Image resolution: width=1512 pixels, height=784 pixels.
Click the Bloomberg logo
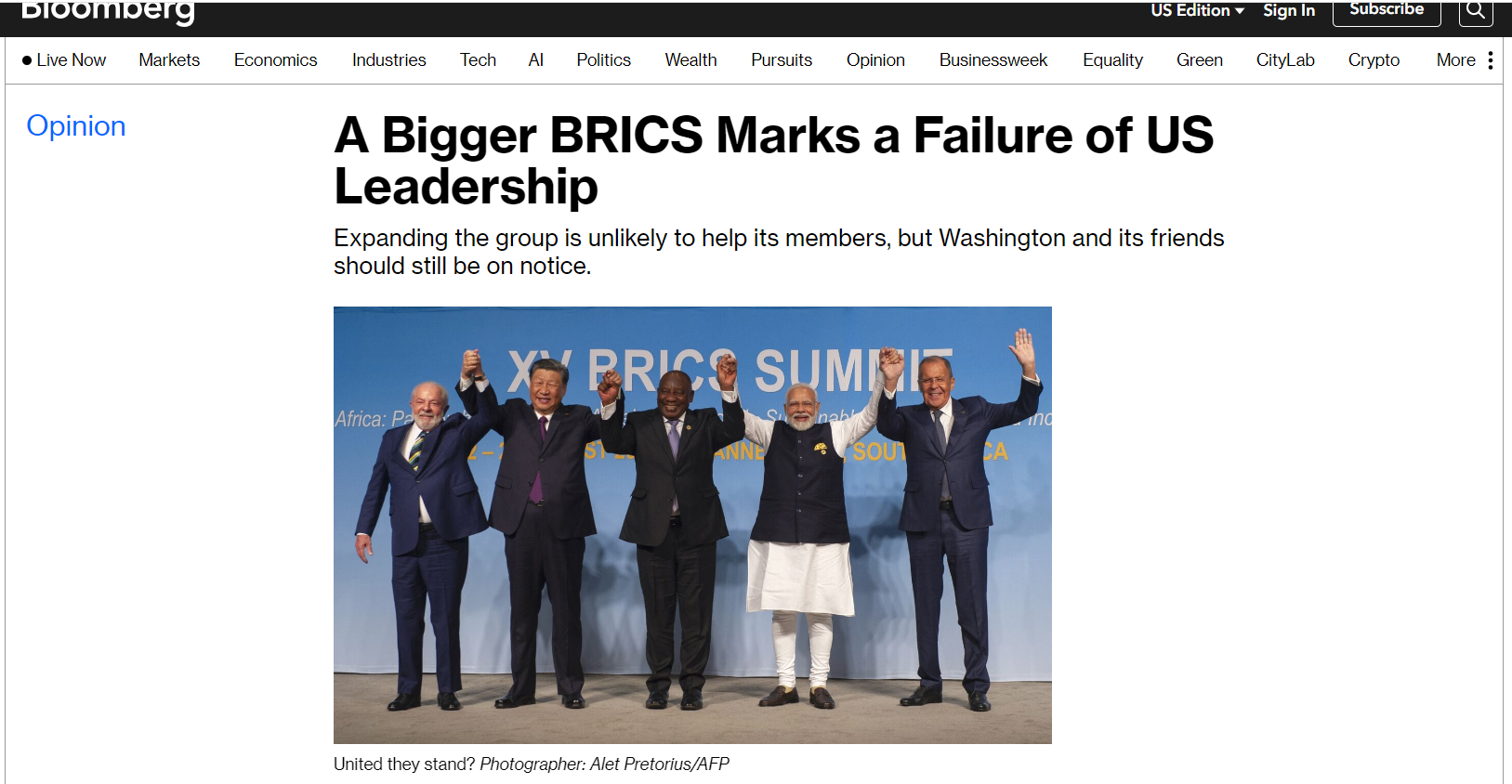click(x=108, y=12)
